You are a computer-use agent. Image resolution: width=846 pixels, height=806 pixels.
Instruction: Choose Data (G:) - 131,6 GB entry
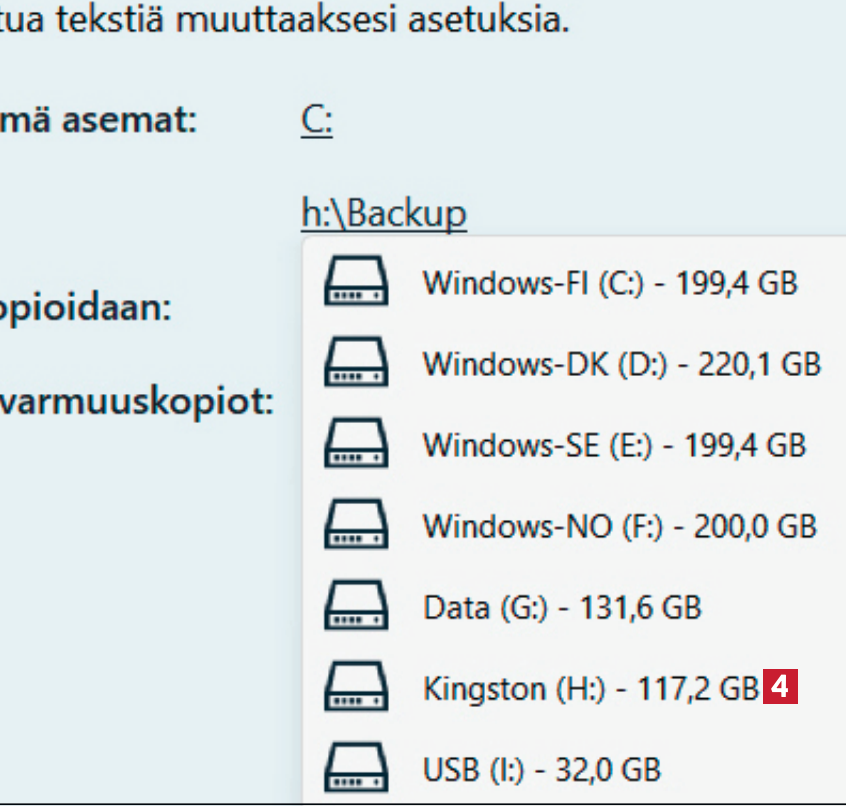coord(561,607)
